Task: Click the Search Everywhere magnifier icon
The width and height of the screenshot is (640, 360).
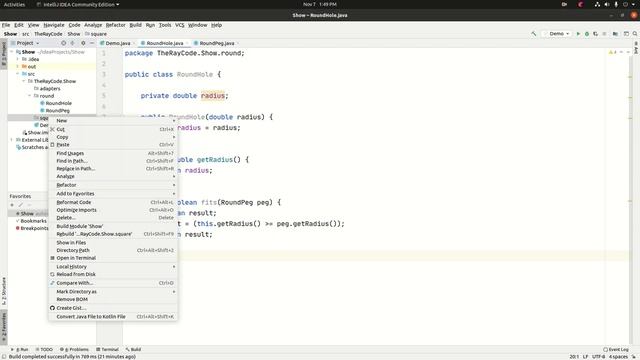Action: (x=635, y=34)
